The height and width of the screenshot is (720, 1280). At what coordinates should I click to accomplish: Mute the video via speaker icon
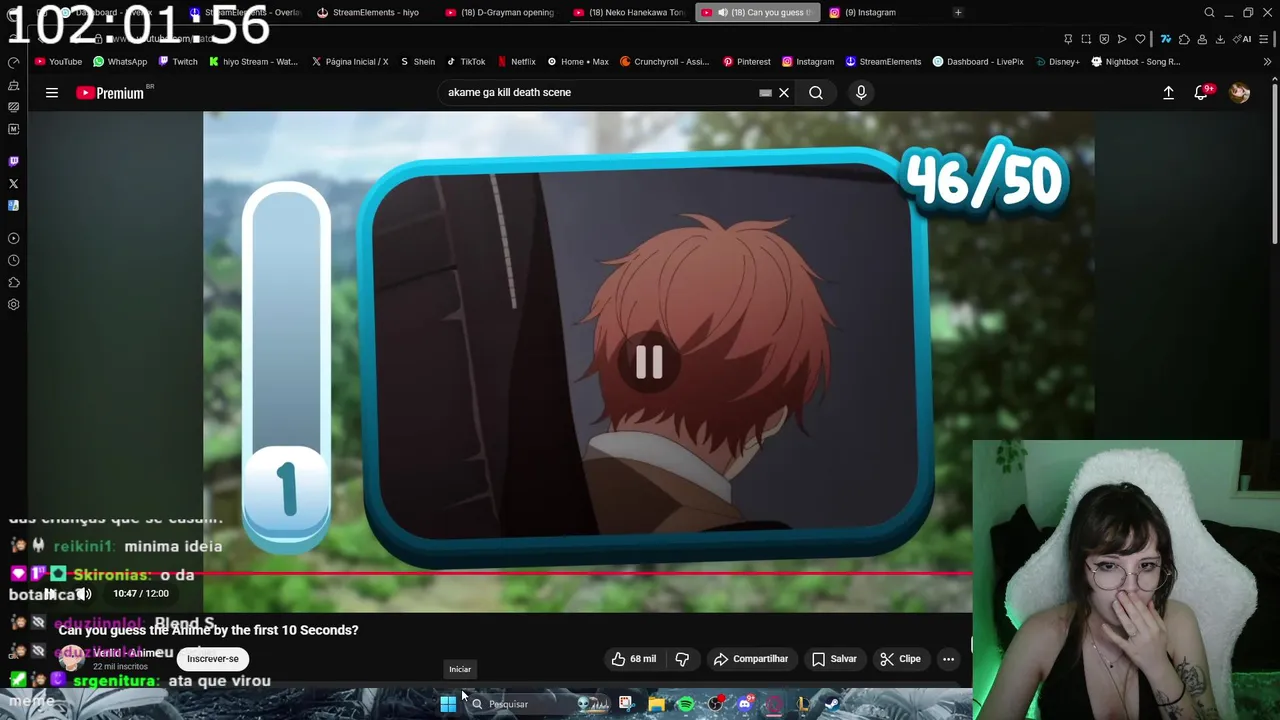(x=84, y=594)
